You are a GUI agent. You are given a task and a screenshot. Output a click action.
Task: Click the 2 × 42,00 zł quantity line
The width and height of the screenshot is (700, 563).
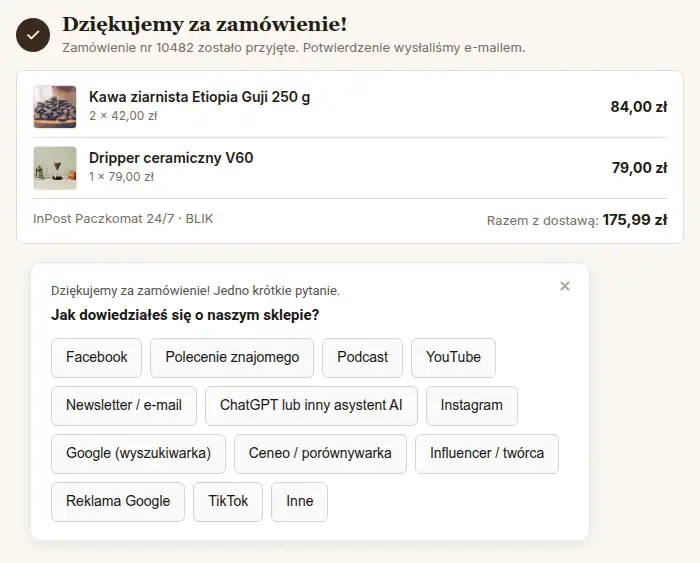(123, 116)
